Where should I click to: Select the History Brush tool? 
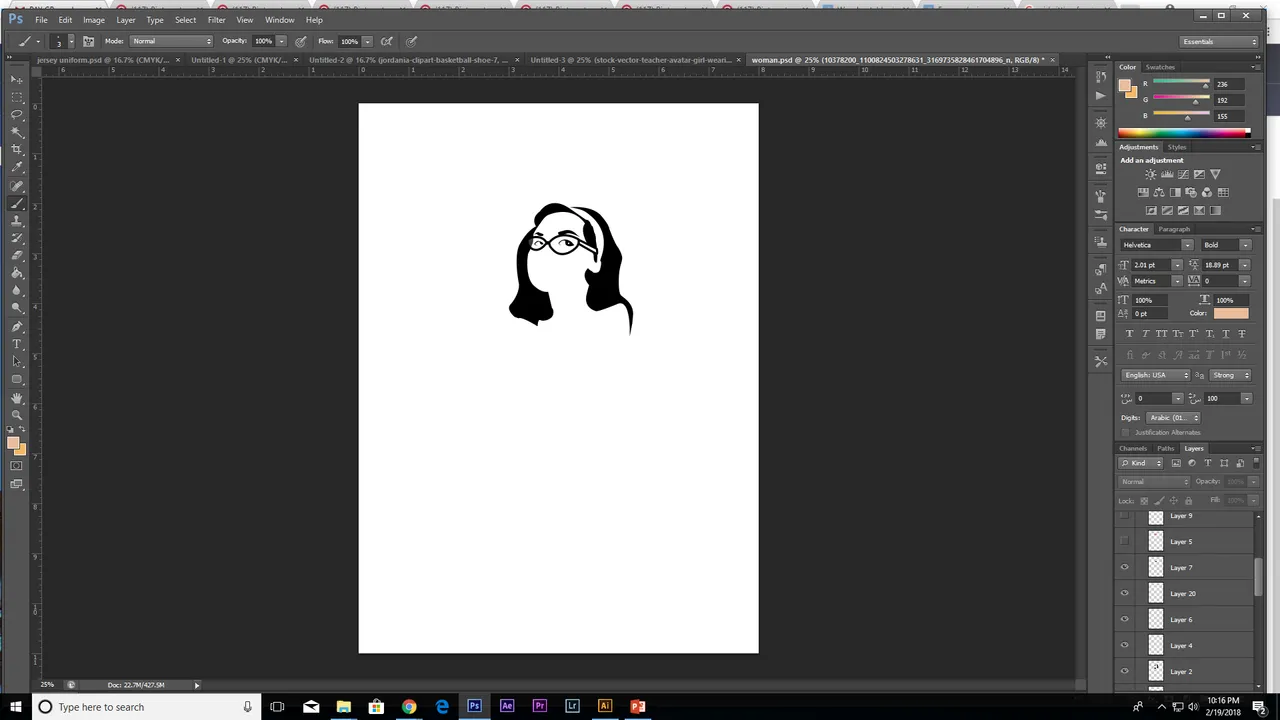tap(17, 238)
